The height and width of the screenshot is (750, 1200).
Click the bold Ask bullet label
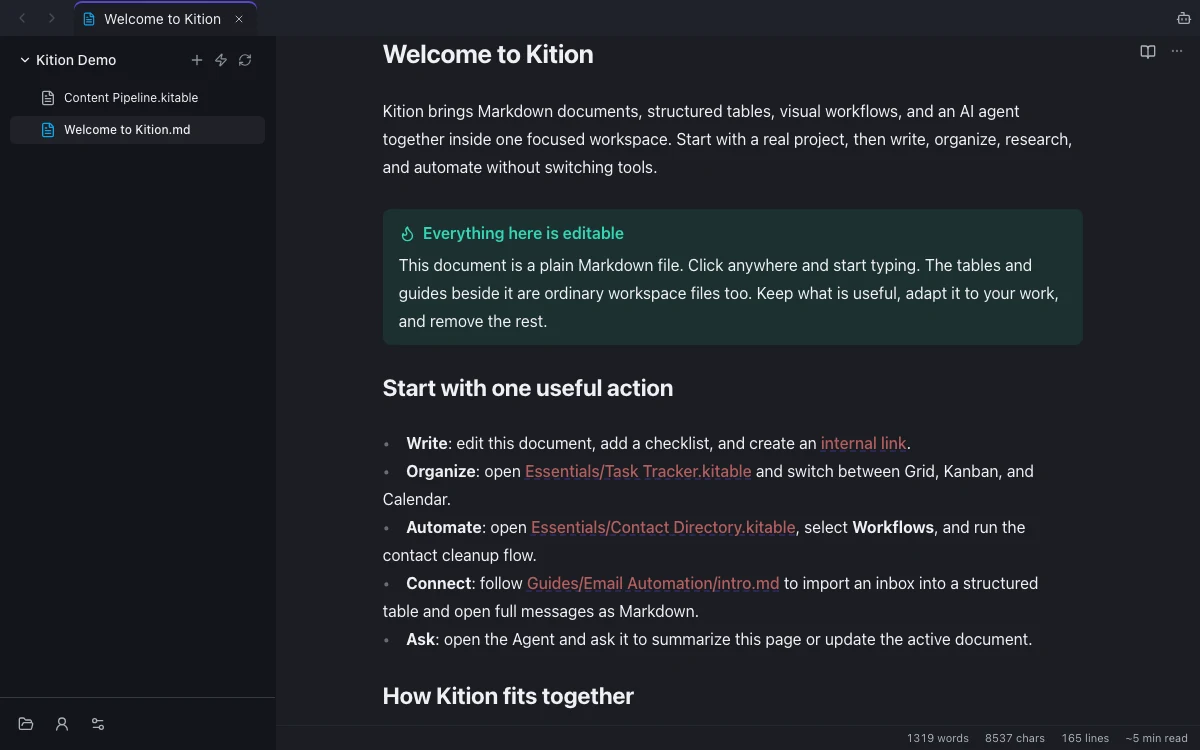(421, 639)
